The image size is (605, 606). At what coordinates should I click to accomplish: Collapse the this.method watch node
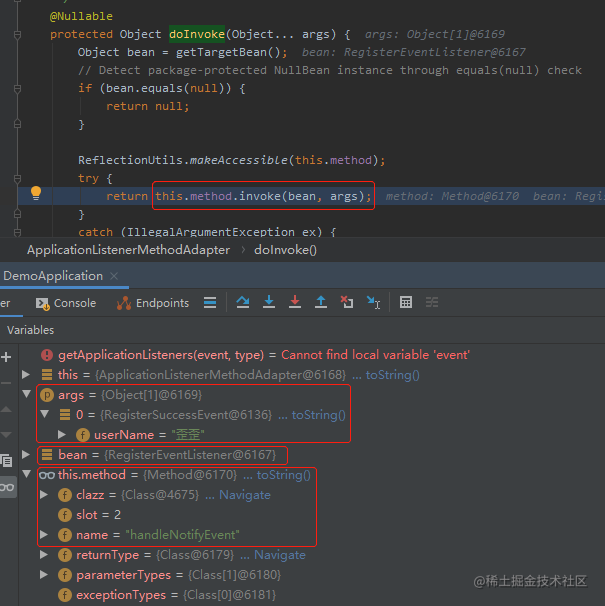coord(26,474)
